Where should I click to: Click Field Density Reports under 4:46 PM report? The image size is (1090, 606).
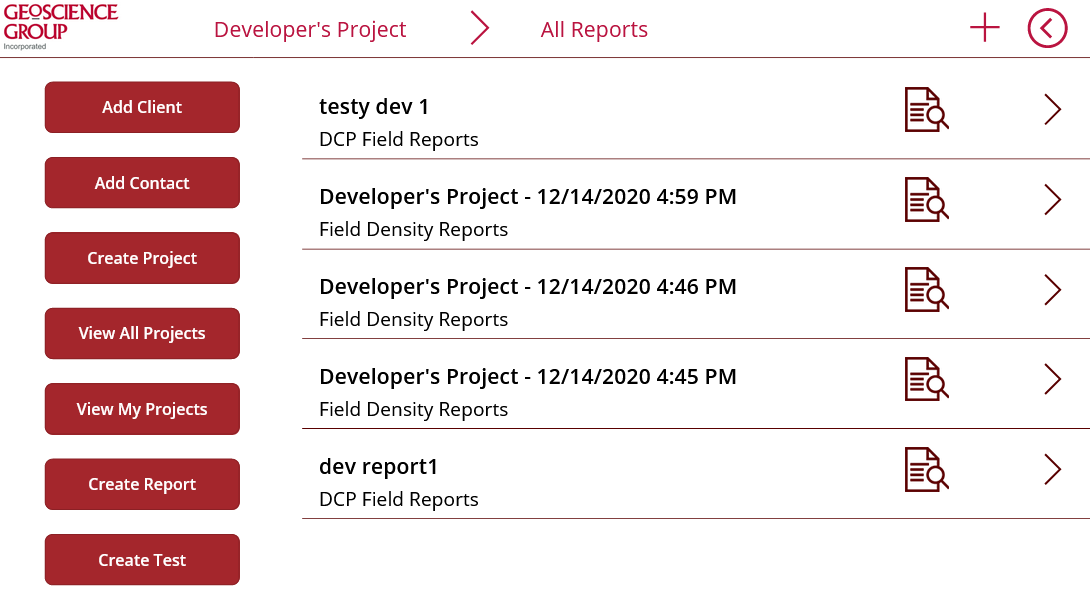tap(414, 320)
